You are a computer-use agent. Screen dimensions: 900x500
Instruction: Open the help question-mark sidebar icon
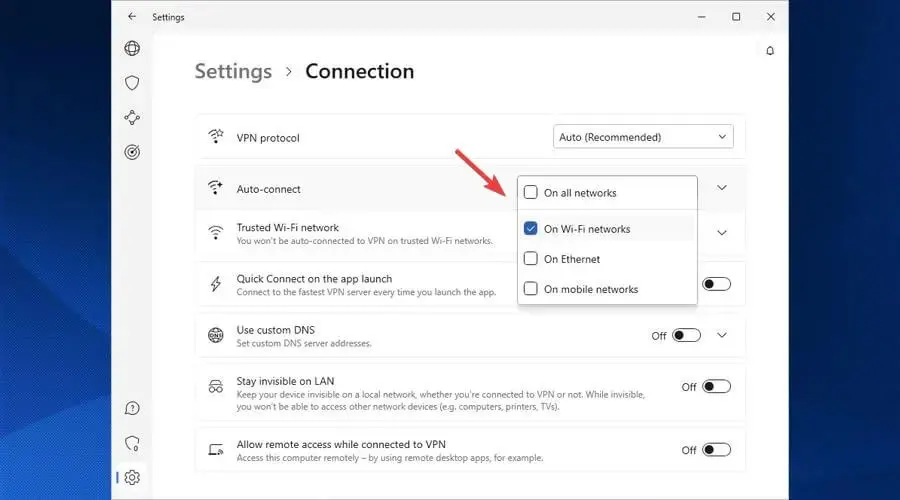coord(132,408)
